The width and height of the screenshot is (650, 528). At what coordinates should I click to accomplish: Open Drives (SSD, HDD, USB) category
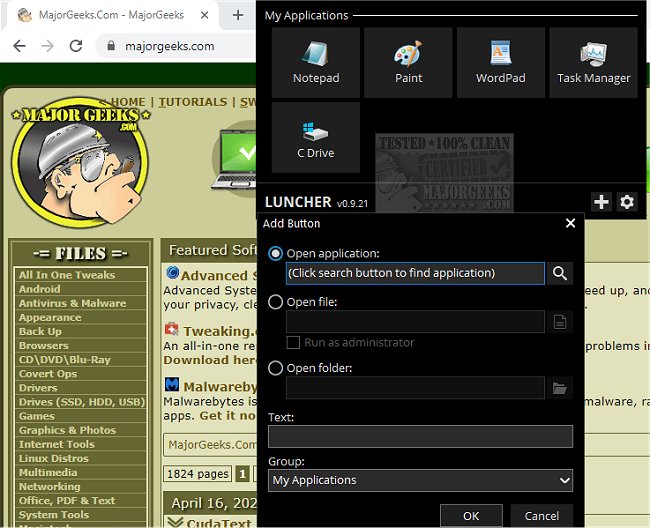(x=81, y=402)
